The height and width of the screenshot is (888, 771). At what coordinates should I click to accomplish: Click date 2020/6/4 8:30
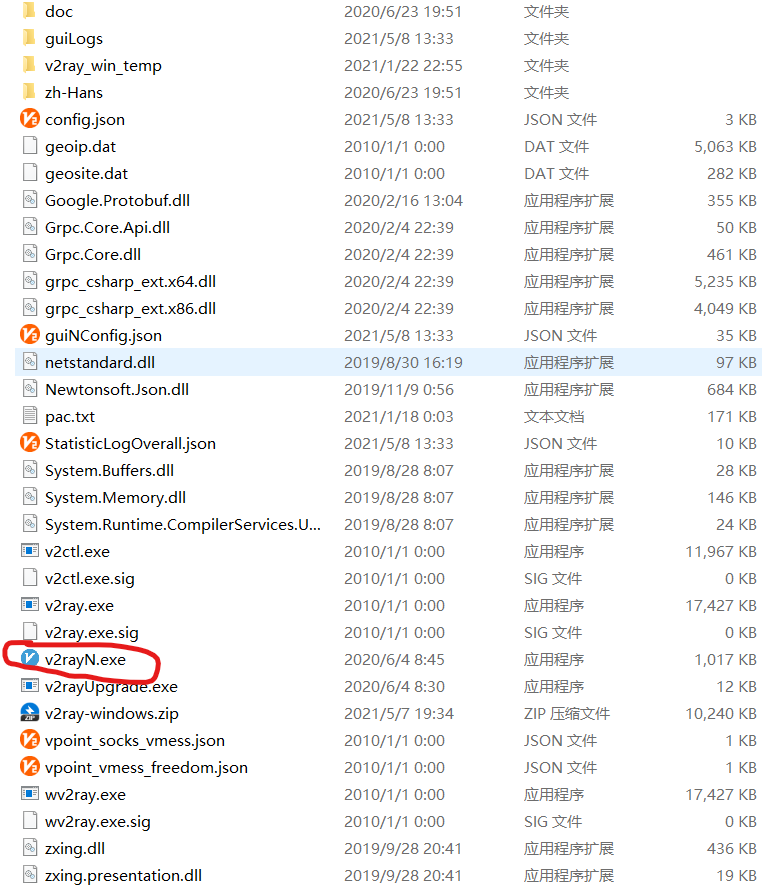pyautogui.click(x=394, y=687)
